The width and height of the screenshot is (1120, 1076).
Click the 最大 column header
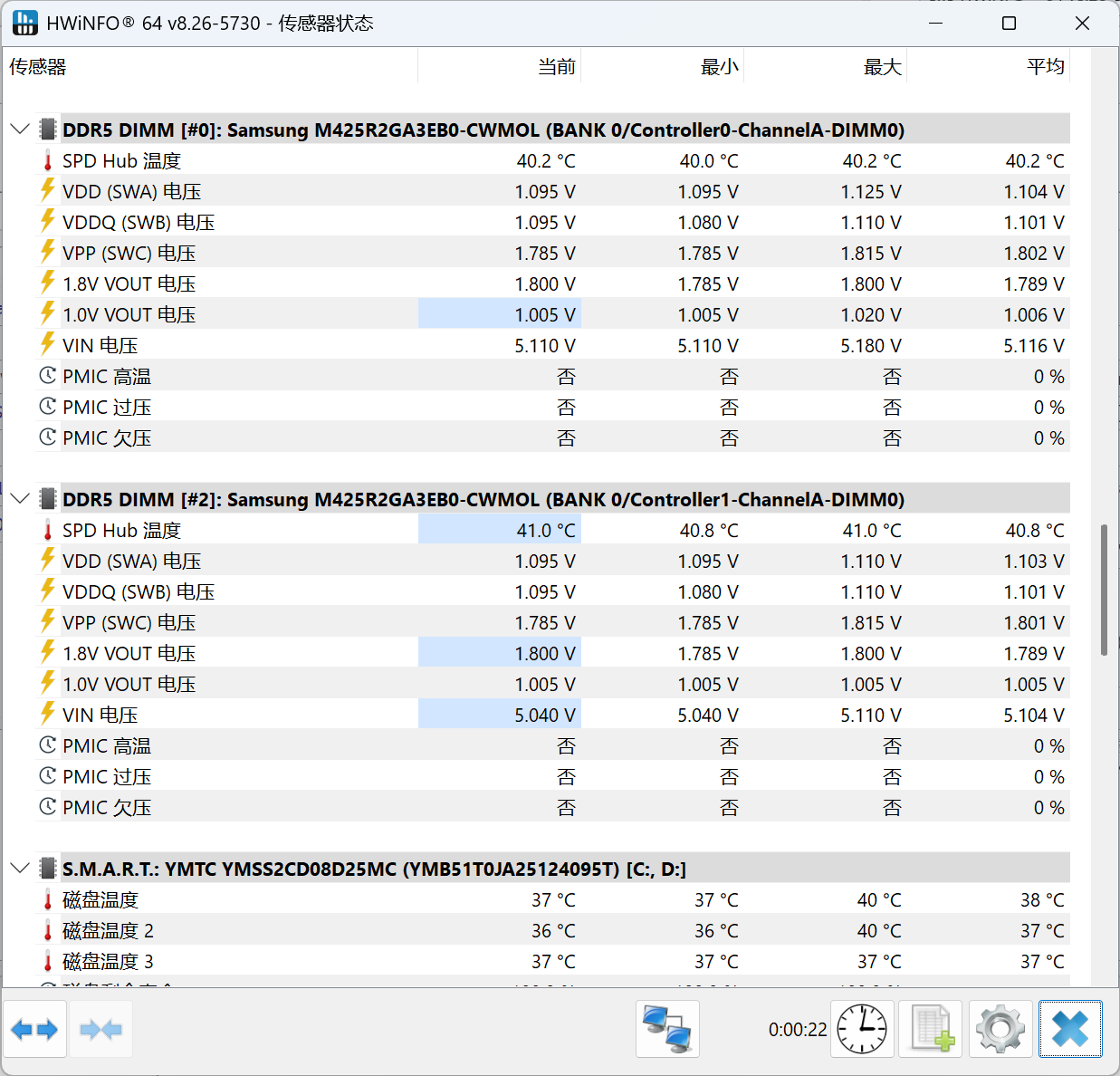point(826,66)
